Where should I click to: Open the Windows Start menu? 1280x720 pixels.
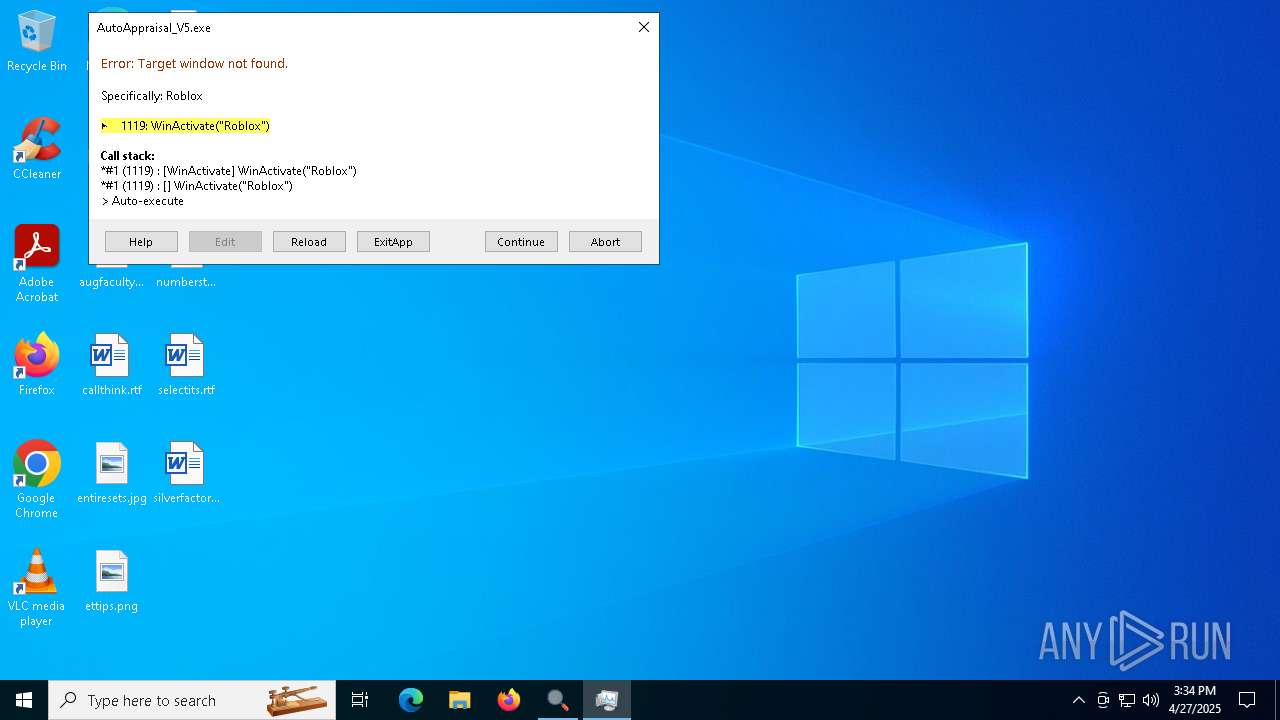tap(24, 700)
